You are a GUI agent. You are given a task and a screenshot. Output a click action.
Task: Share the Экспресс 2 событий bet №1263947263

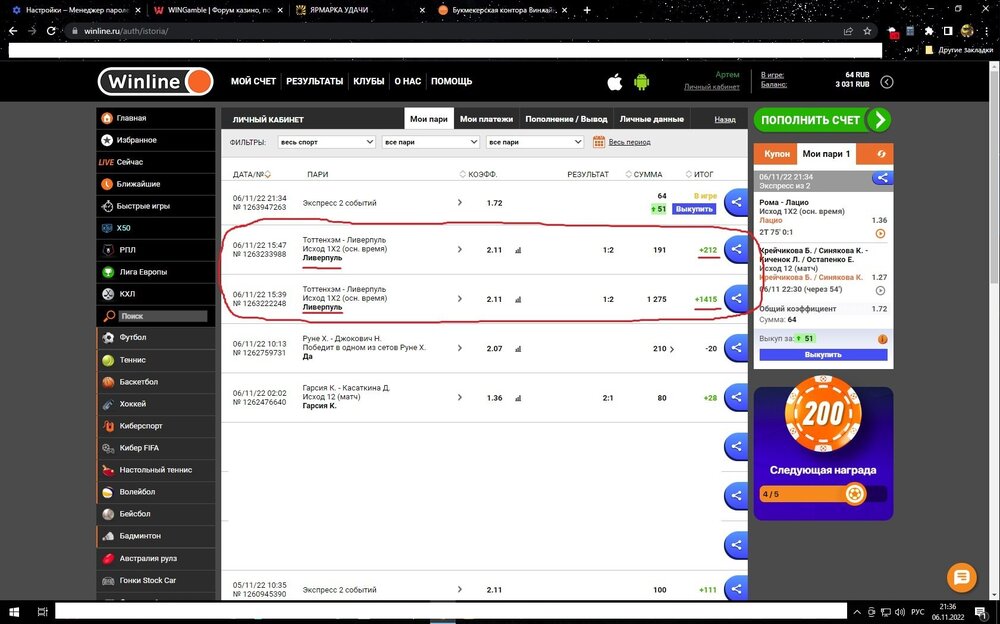[x=736, y=203]
